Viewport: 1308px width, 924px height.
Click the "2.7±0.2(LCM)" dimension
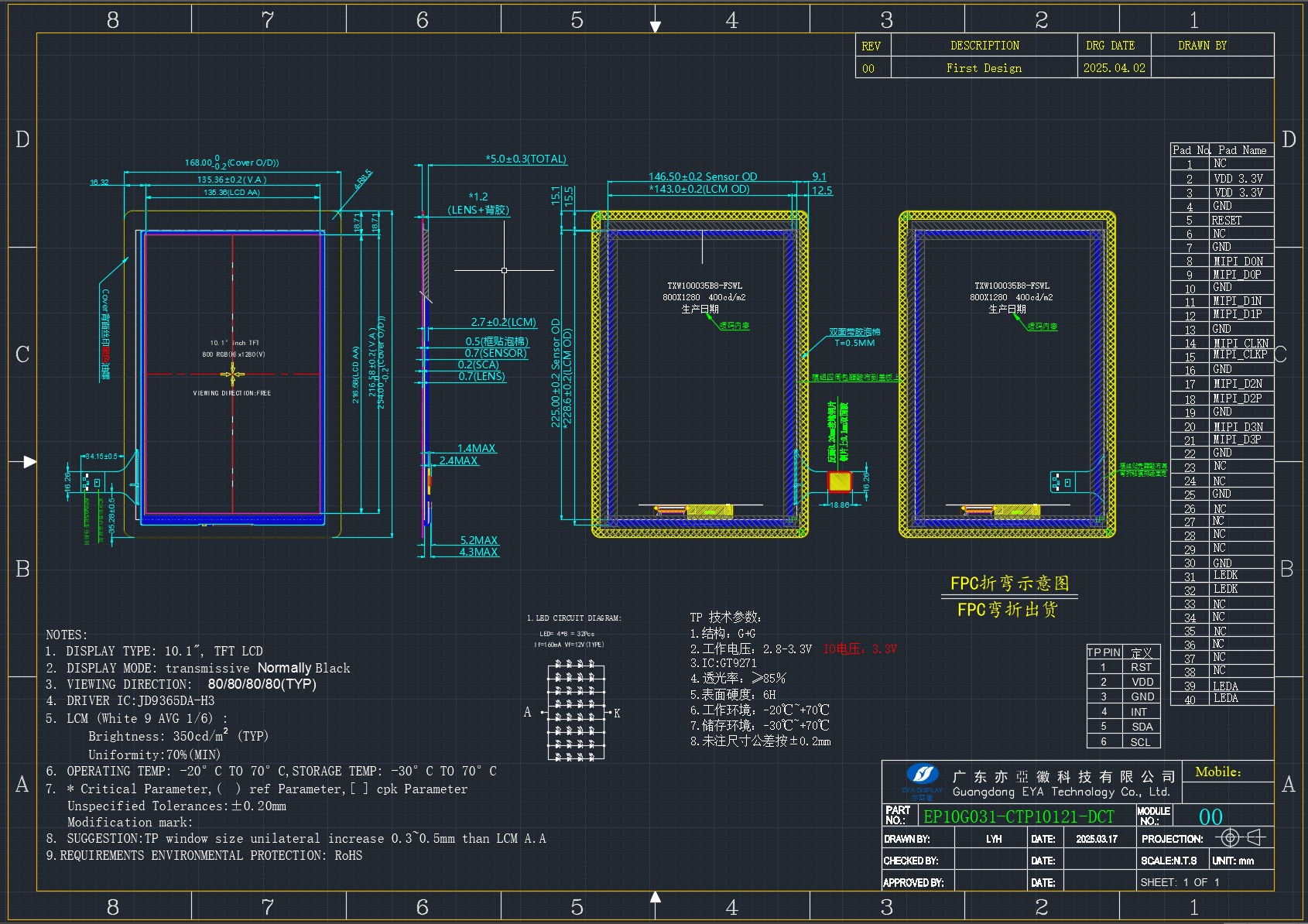pos(503,322)
